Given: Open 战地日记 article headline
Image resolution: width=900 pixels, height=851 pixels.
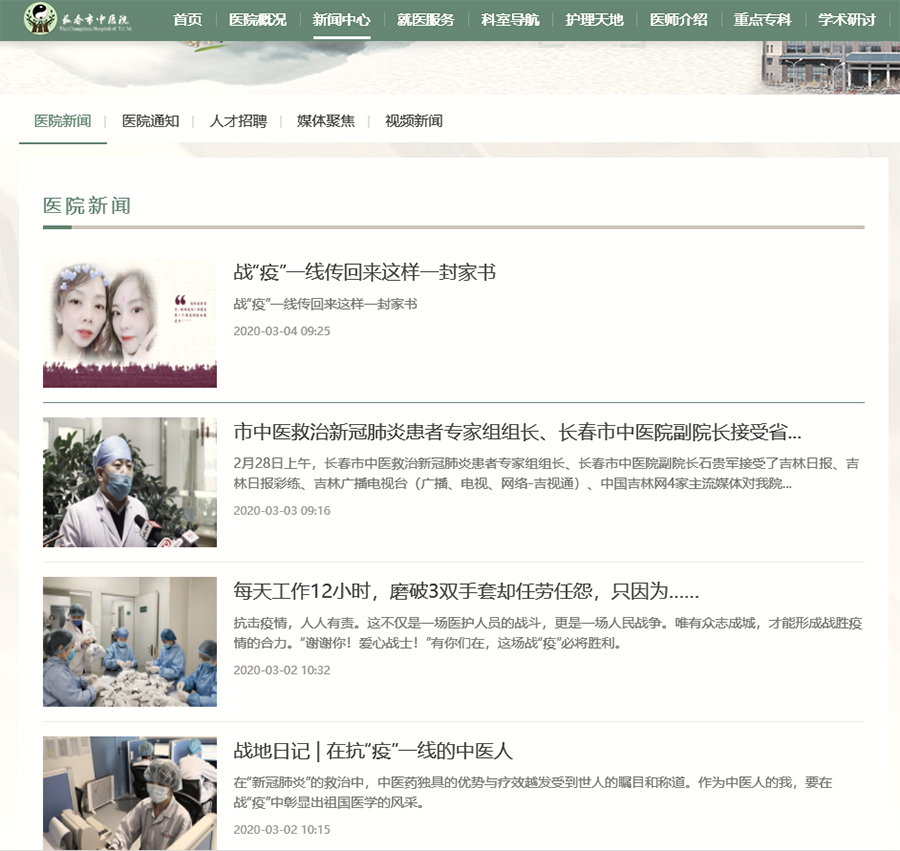Looking at the screenshot, I should tap(373, 750).
